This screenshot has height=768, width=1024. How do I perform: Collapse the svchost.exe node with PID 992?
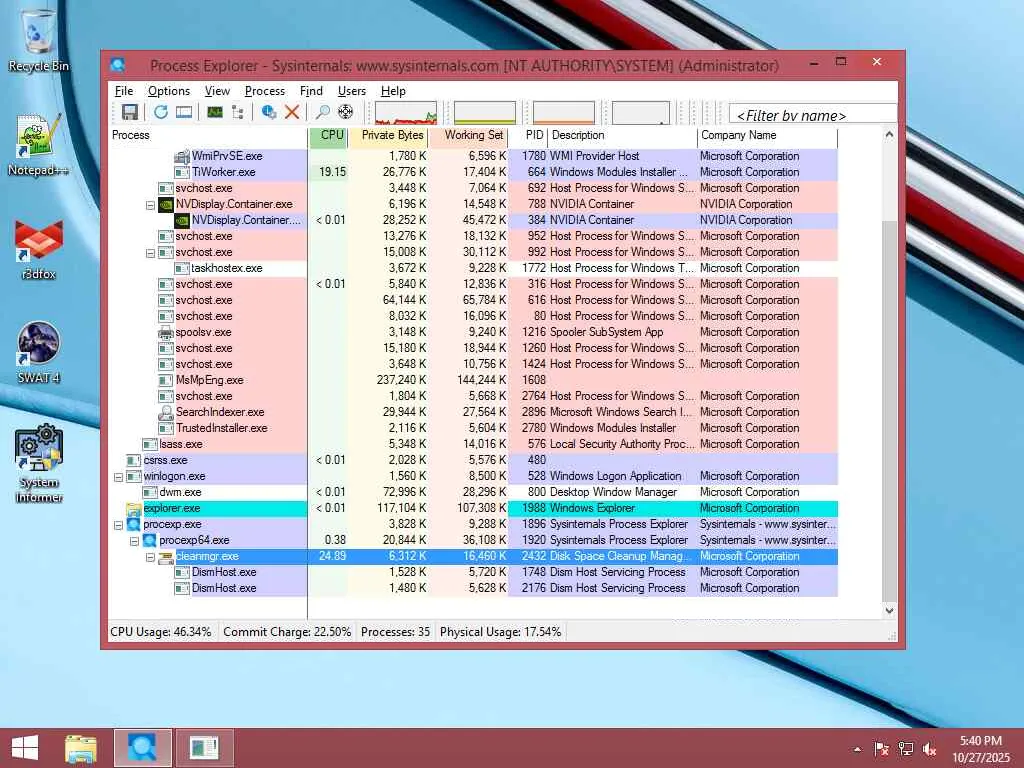point(150,253)
